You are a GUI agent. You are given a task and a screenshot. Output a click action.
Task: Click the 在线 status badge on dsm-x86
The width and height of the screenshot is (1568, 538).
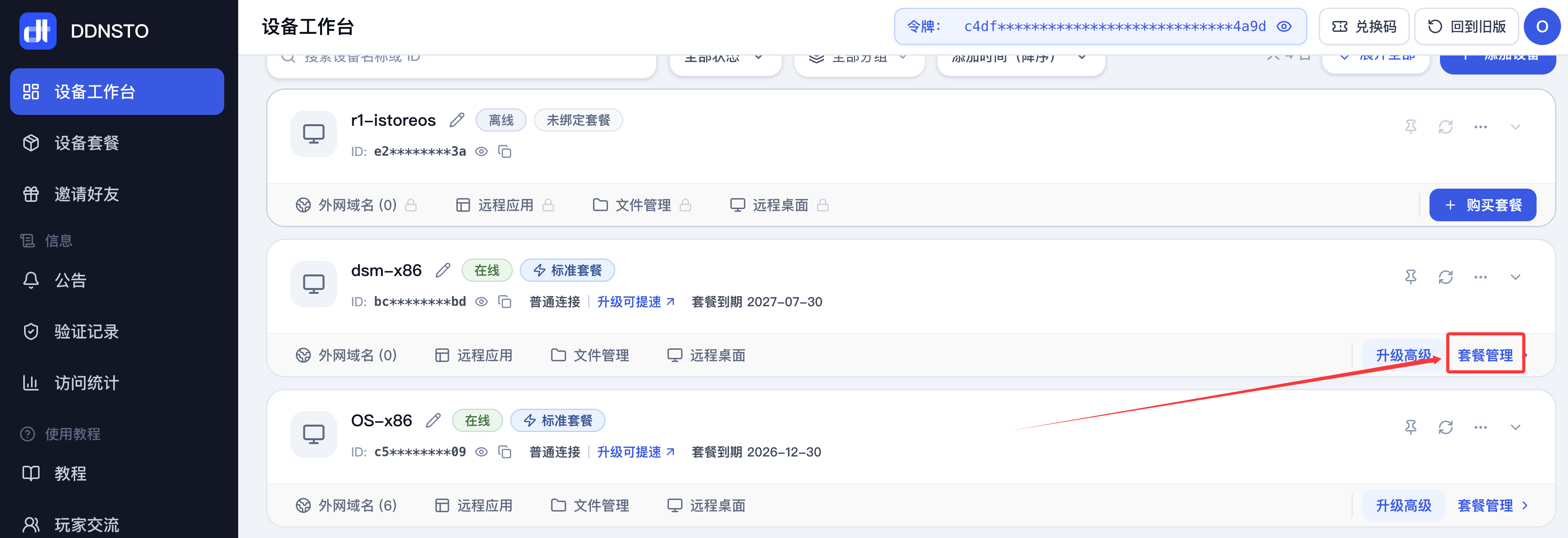(x=487, y=270)
